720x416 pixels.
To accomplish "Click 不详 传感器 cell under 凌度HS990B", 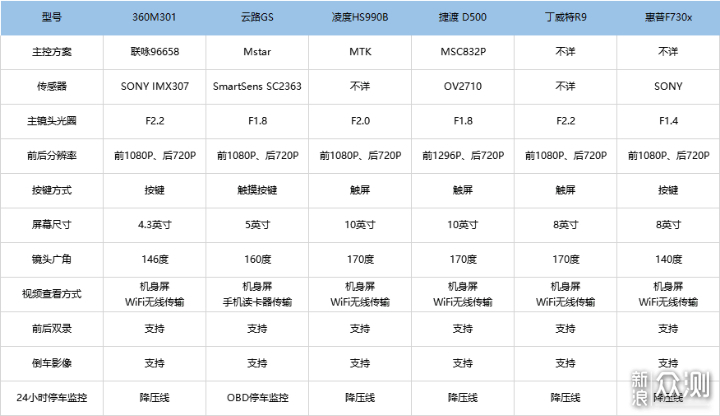I will [x=360, y=86].
